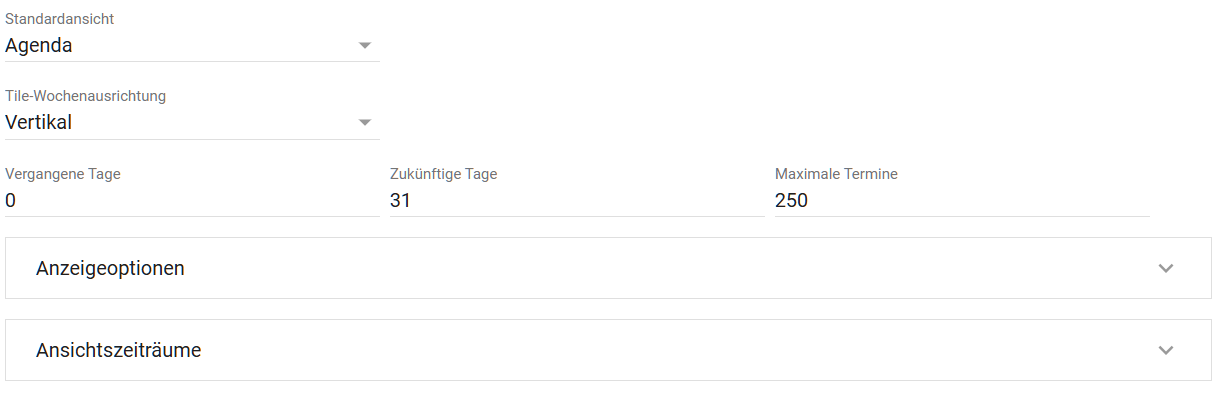Select the value 31 in Zukünftige Tage
Screen dimensions: 1222x394
coord(401,201)
